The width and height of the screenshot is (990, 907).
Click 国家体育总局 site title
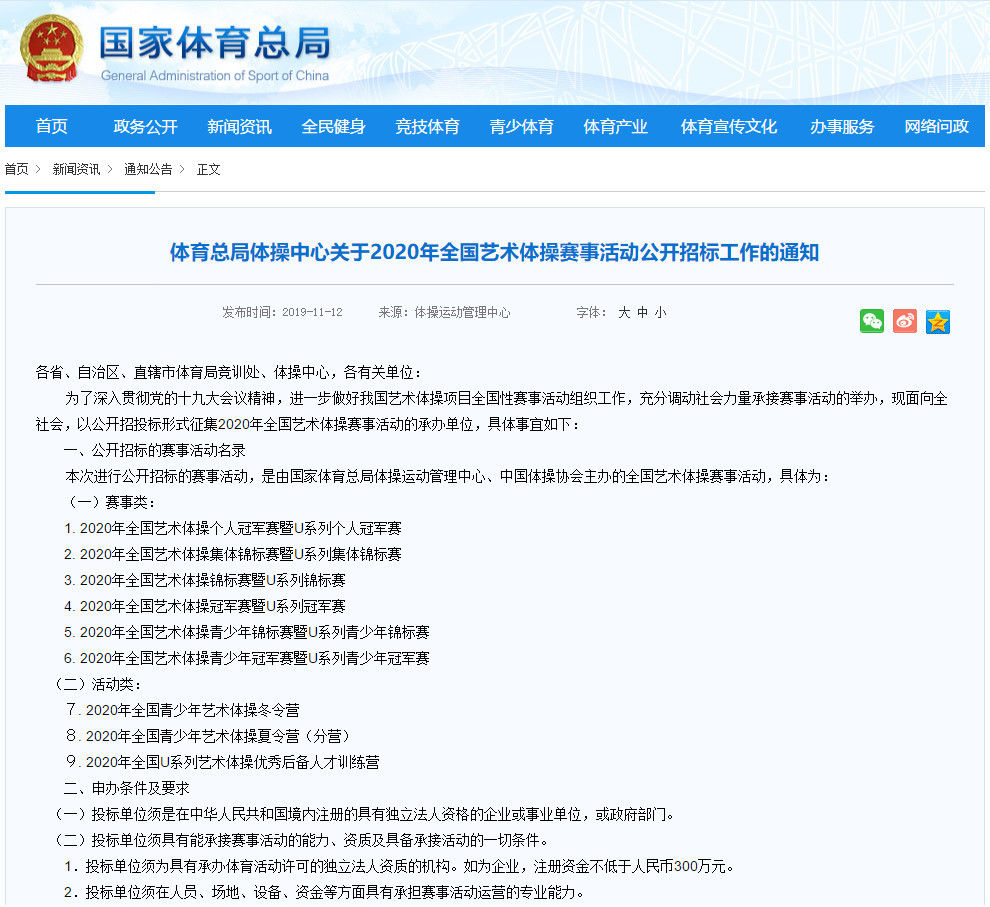click(x=215, y=43)
